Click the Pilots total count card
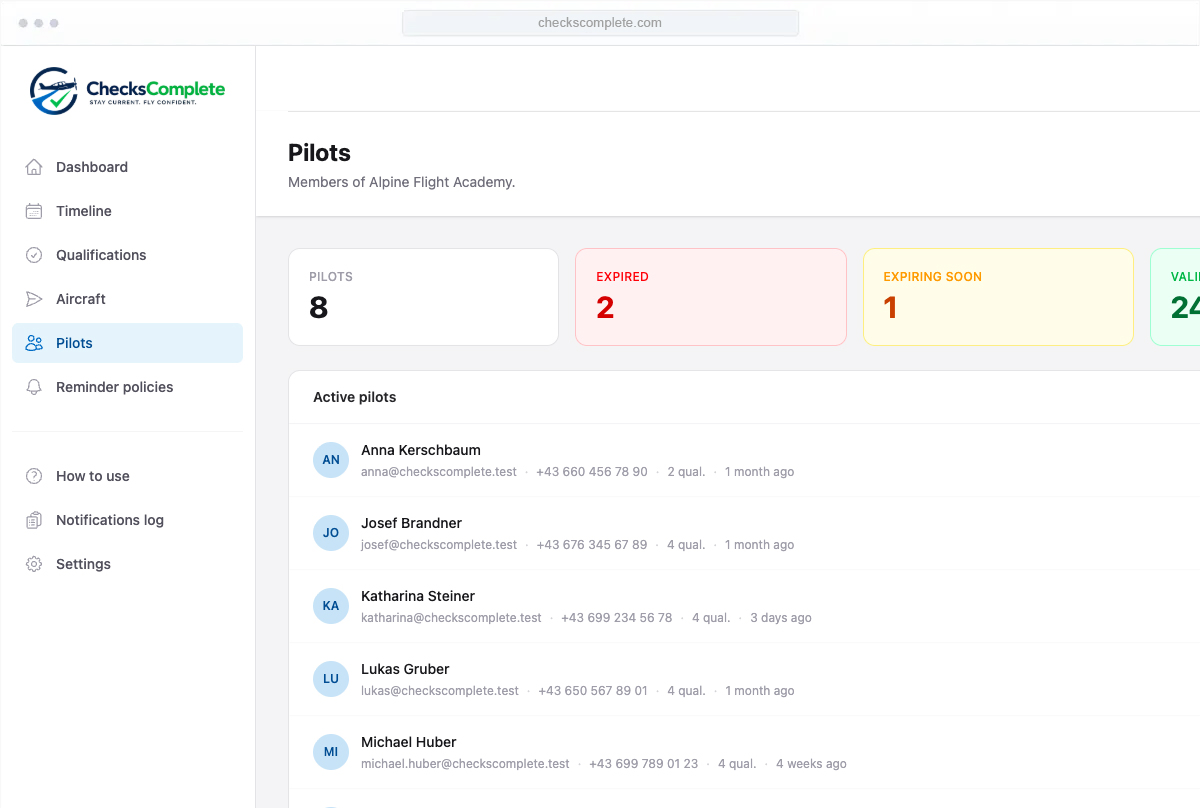 (423, 297)
